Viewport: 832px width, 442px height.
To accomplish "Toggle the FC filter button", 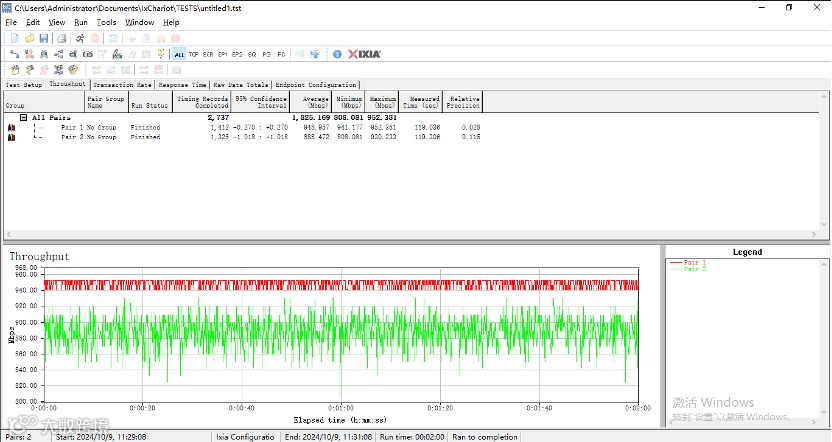I will pos(281,54).
